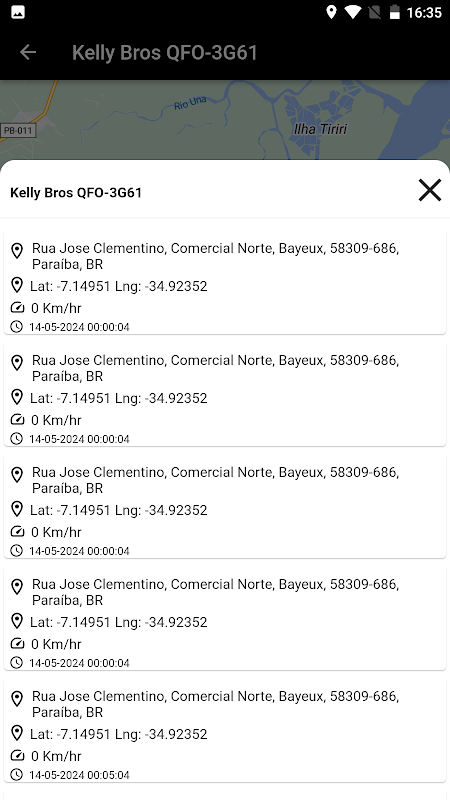Screen dimensions: 450x800
Task: Select the first location history card
Action: (x=225, y=282)
